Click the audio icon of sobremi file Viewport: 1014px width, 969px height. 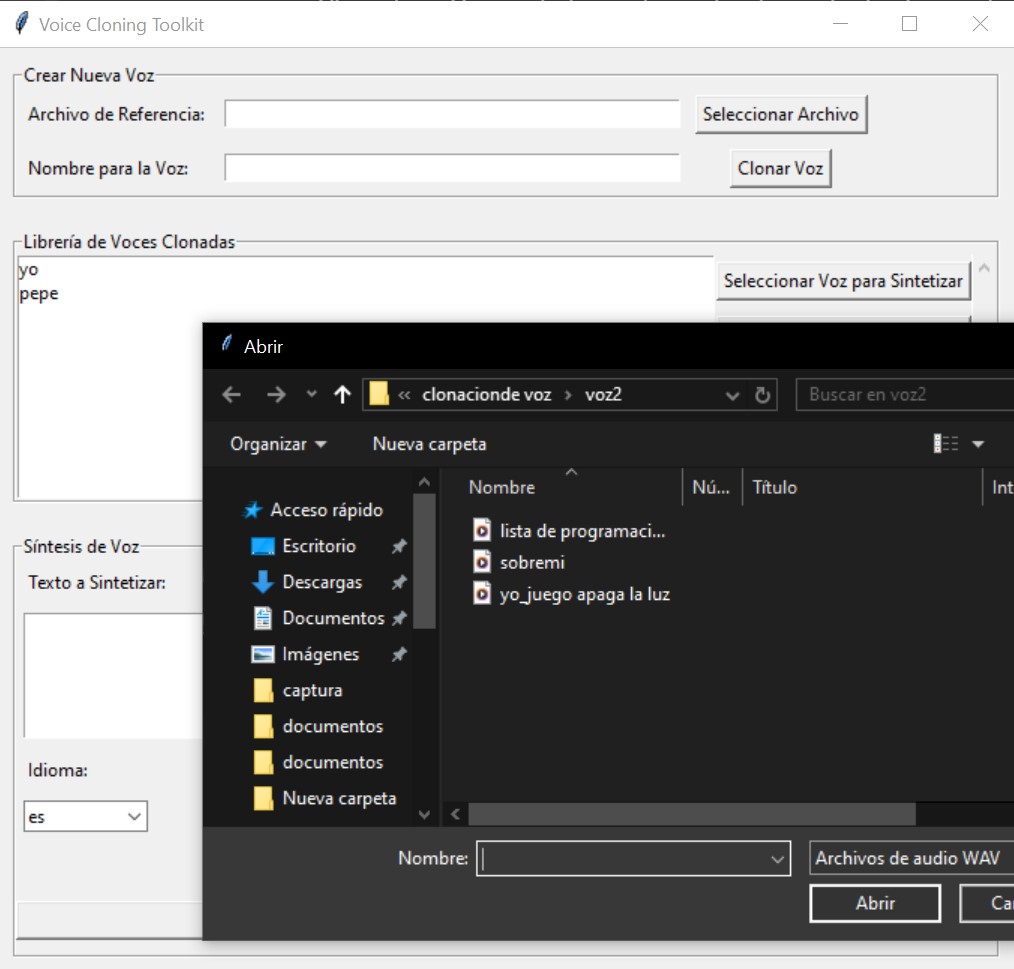482,561
